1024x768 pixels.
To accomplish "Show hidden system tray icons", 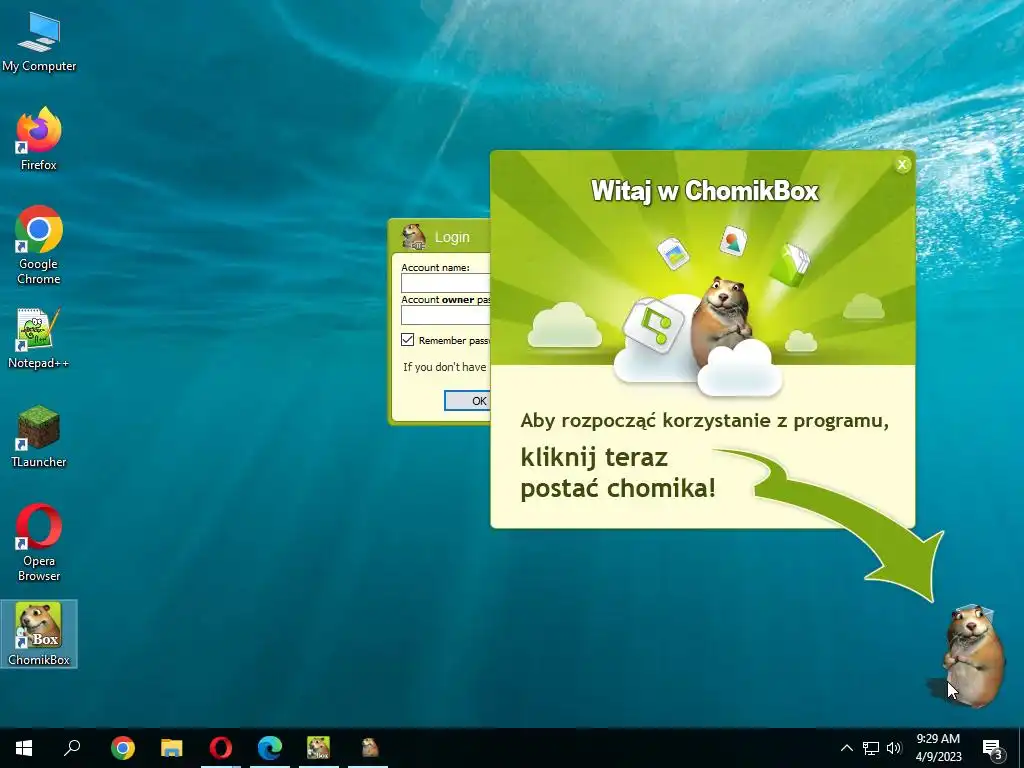I will tap(846, 748).
